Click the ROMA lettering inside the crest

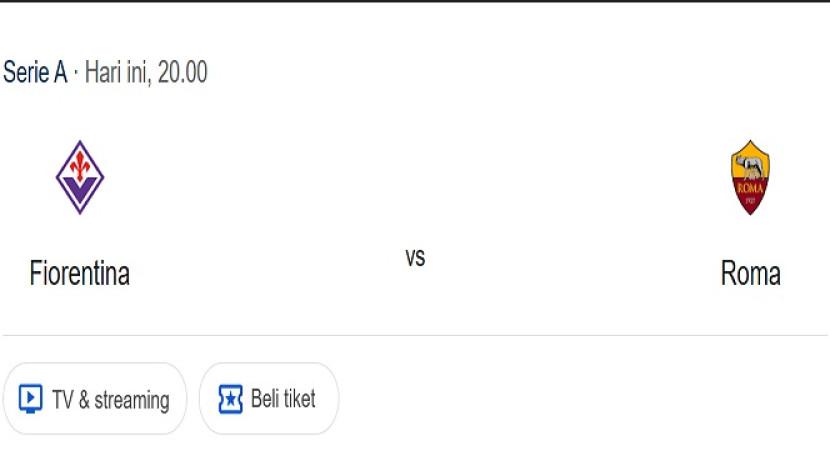coord(750,186)
